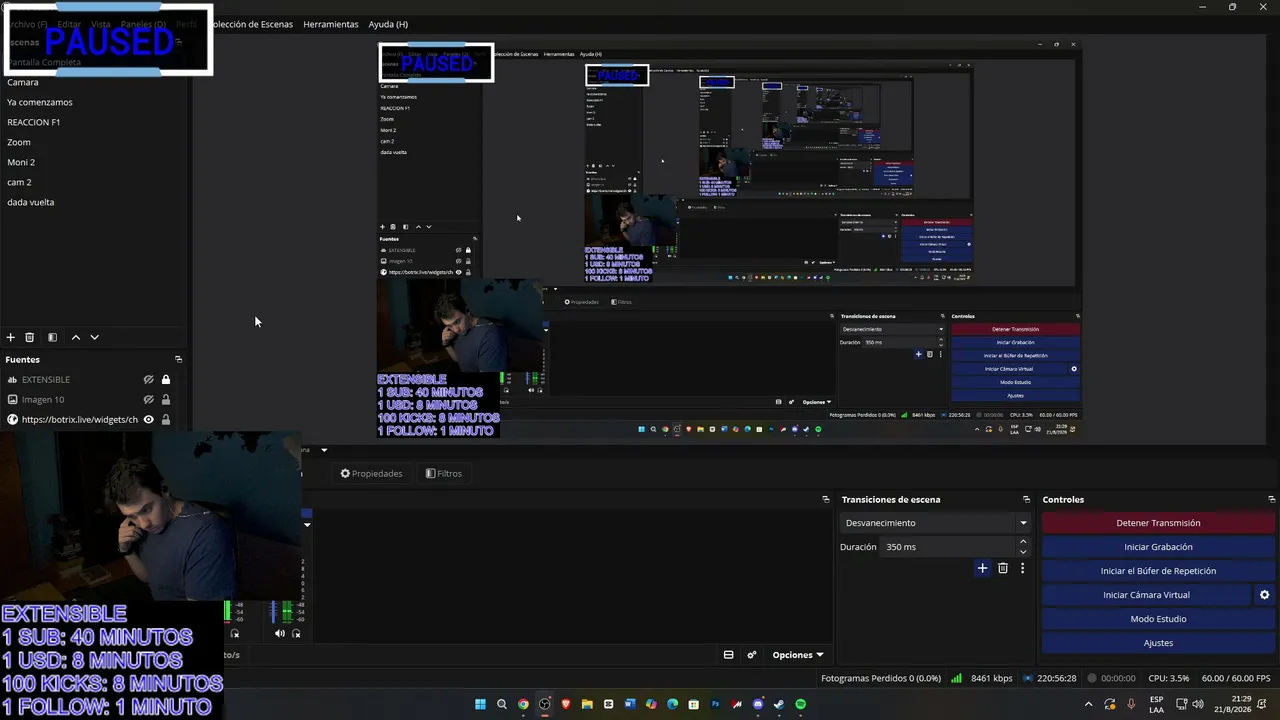Open Spotify from the taskbar
Screen dimensions: 1280x720
800,704
